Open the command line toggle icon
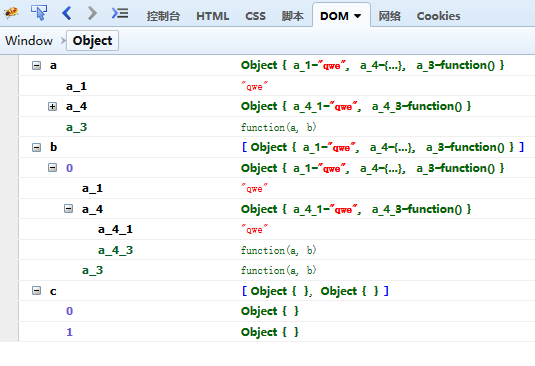This screenshot has width=535, height=366. tap(120, 13)
